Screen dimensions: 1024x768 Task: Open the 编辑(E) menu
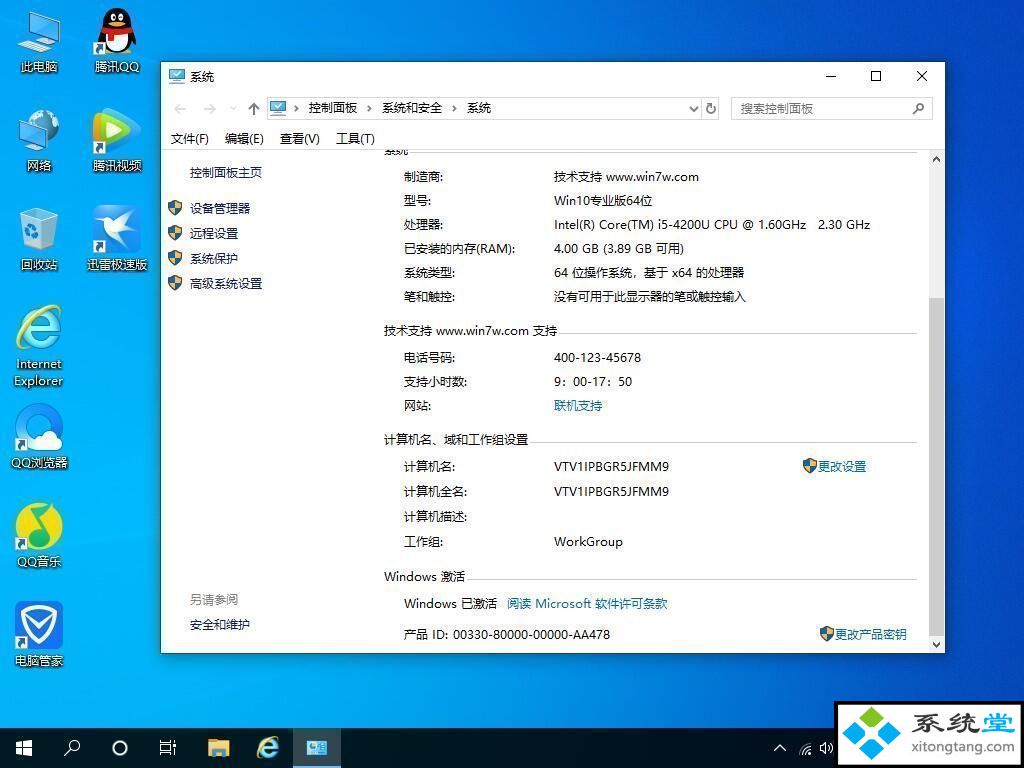(244, 138)
